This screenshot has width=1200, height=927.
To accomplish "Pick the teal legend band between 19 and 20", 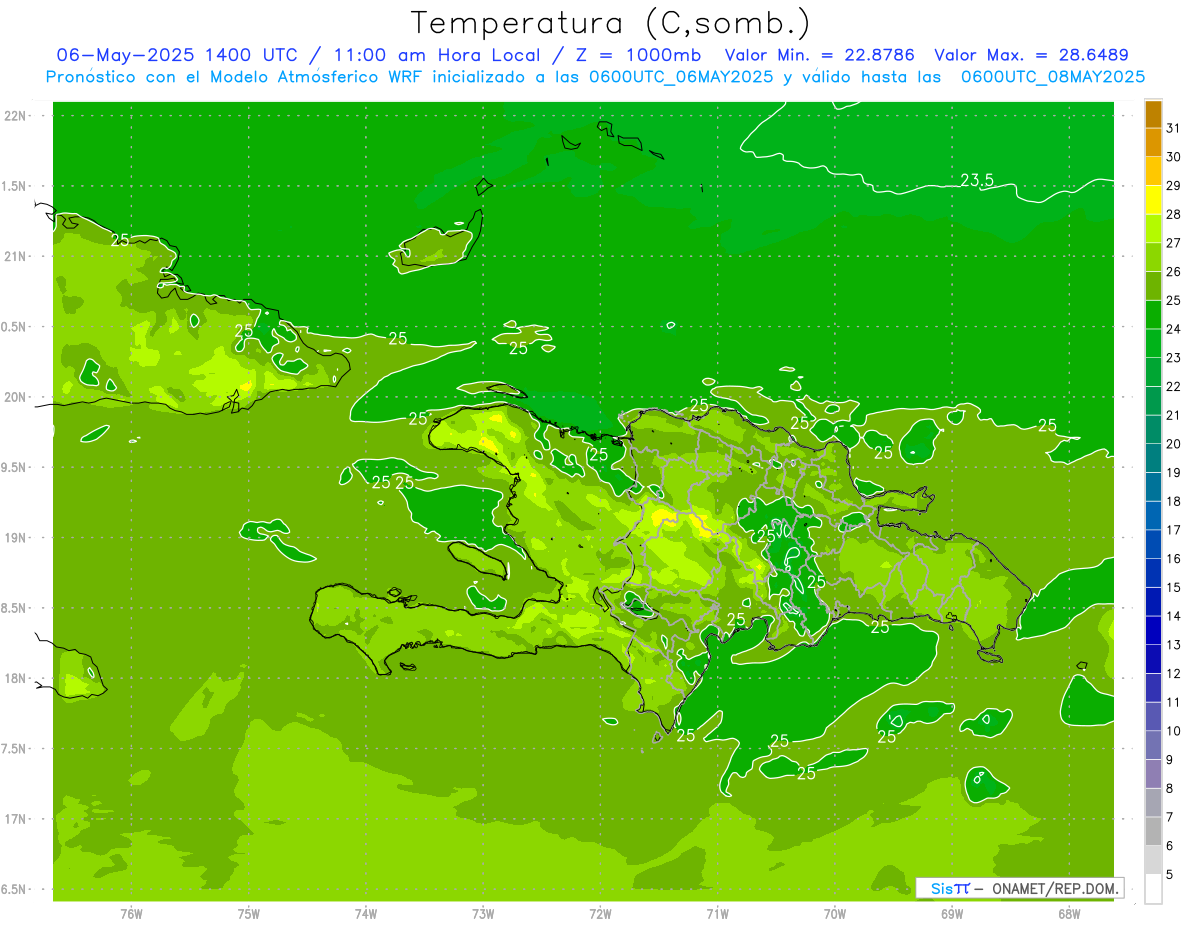I will click(1153, 458).
